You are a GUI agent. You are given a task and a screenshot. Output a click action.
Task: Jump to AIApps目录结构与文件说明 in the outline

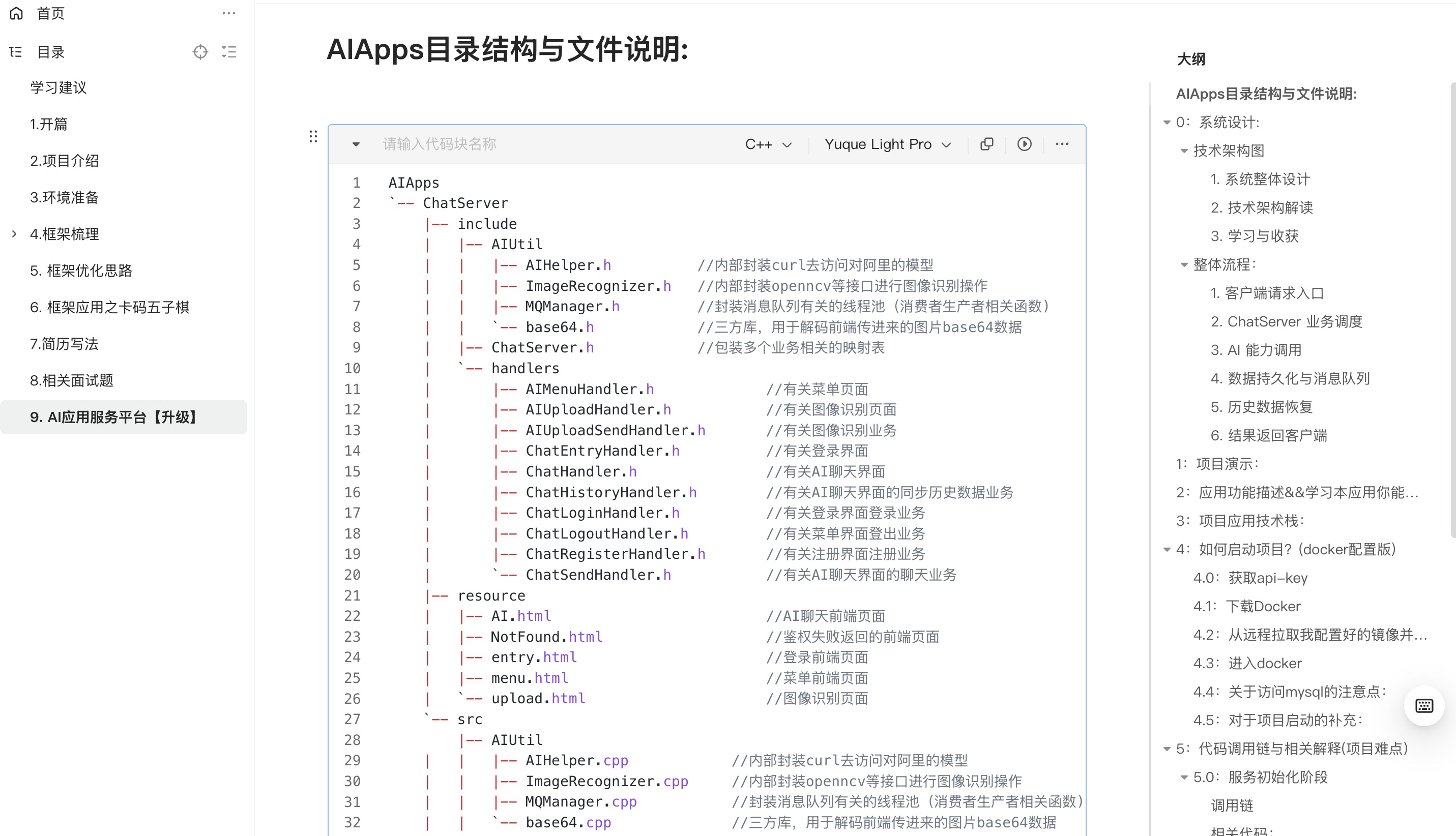click(x=1266, y=94)
